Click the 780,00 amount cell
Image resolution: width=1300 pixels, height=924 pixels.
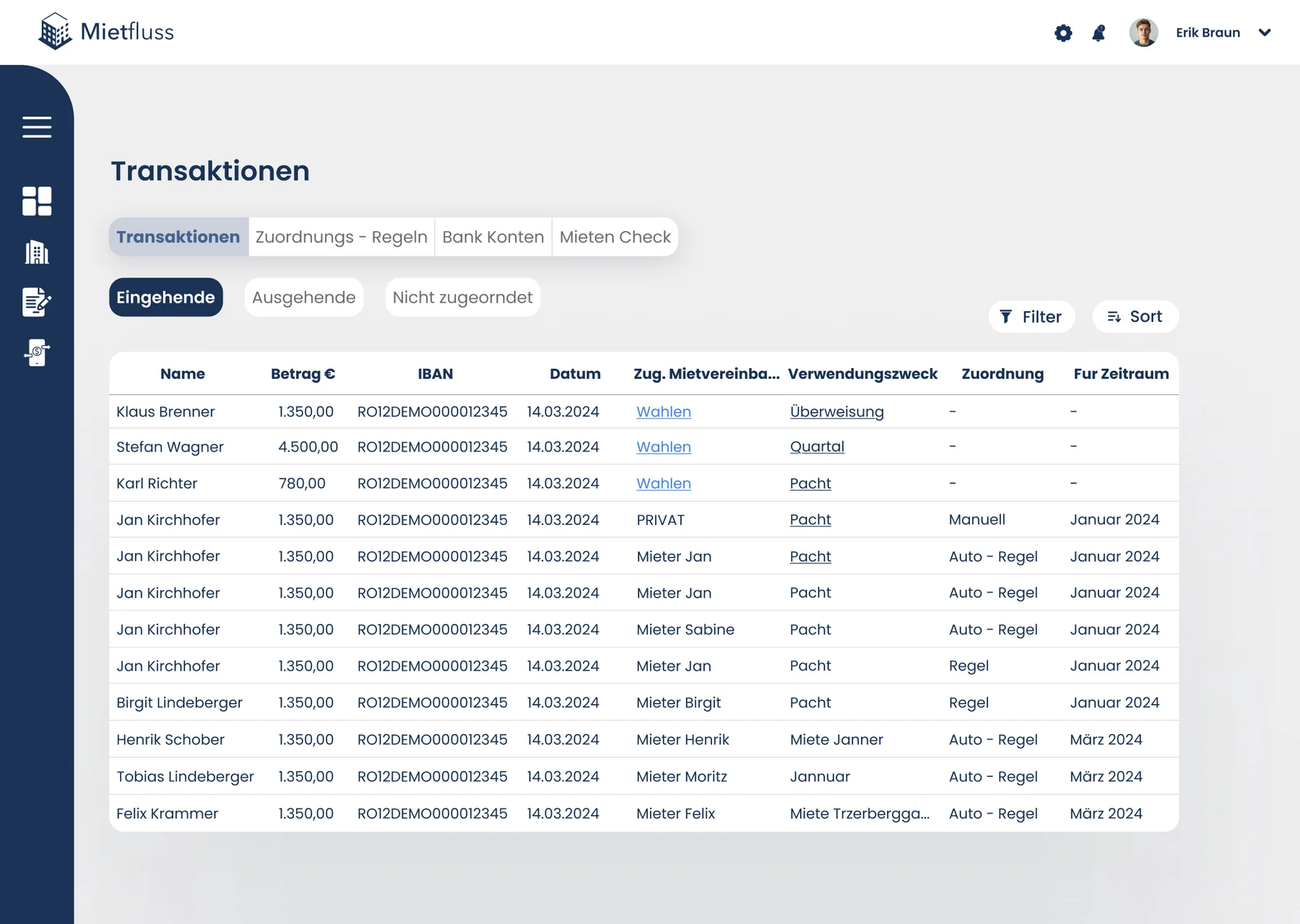(x=302, y=484)
